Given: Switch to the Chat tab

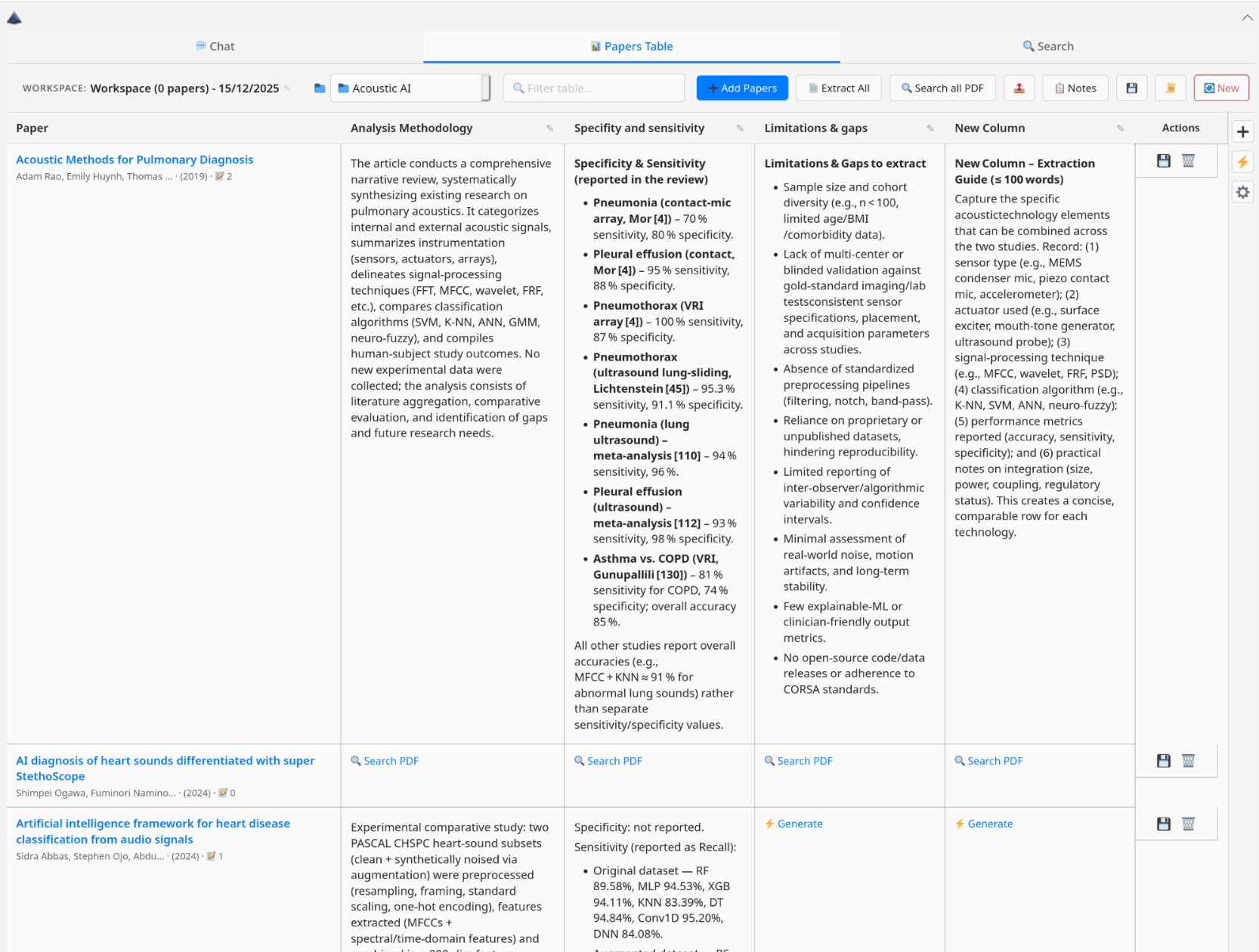Looking at the screenshot, I should [215, 46].
